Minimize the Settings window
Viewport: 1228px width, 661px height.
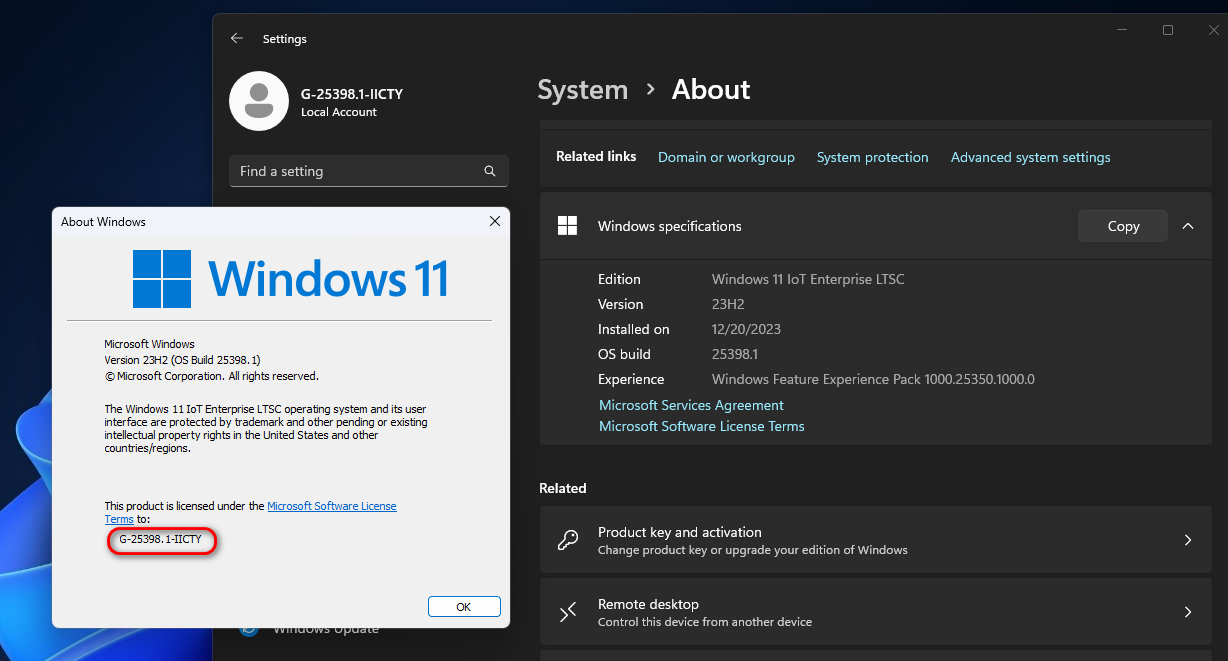(1121, 31)
